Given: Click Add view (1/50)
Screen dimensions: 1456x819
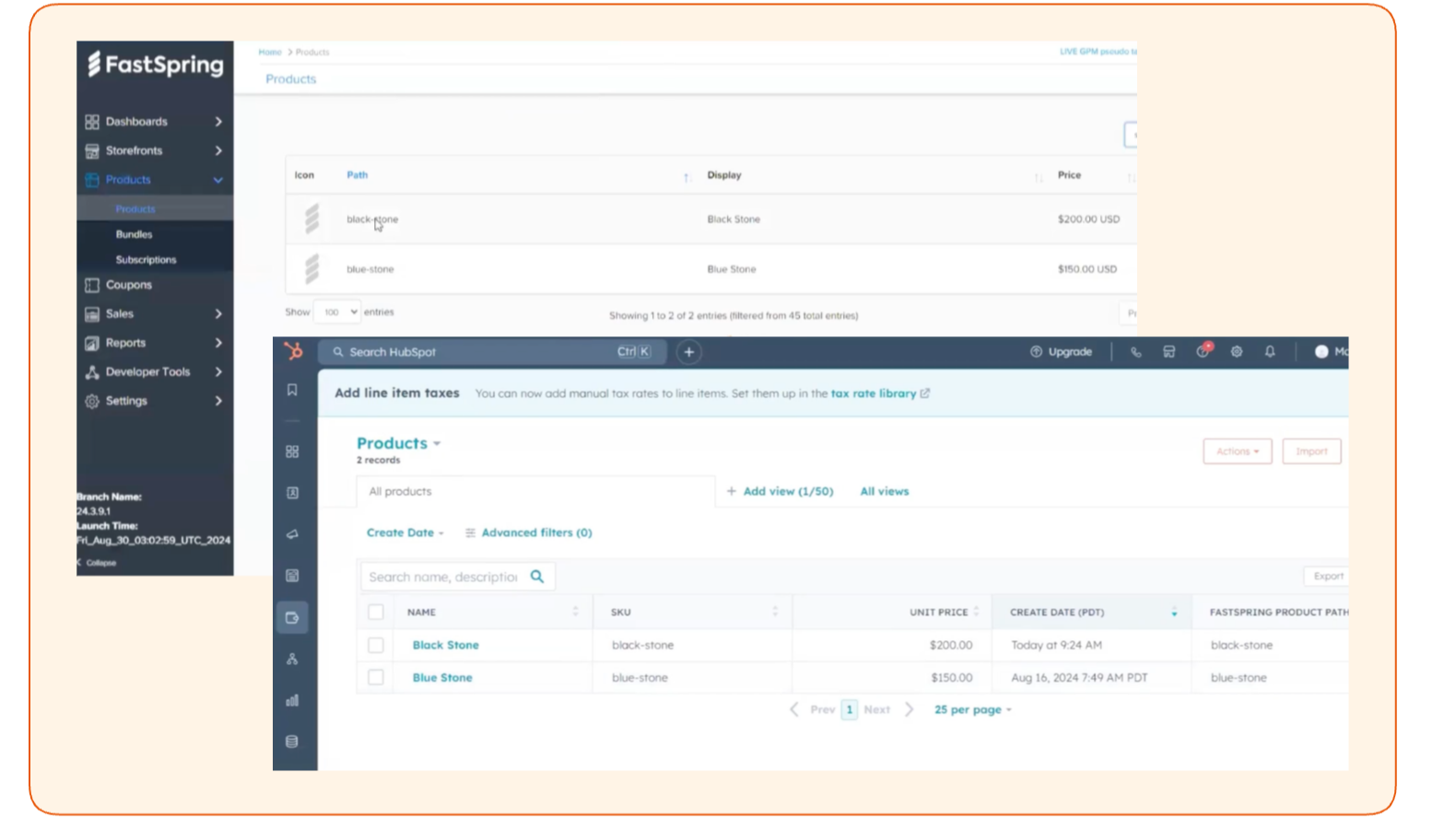Looking at the screenshot, I should pyautogui.click(x=780, y=491).
